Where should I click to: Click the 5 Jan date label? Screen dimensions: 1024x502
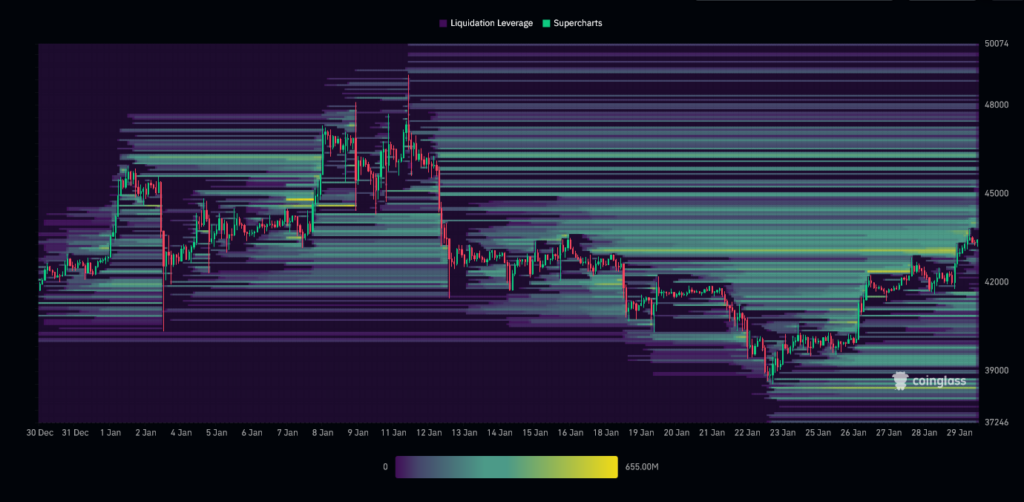[x=216, y=432]
